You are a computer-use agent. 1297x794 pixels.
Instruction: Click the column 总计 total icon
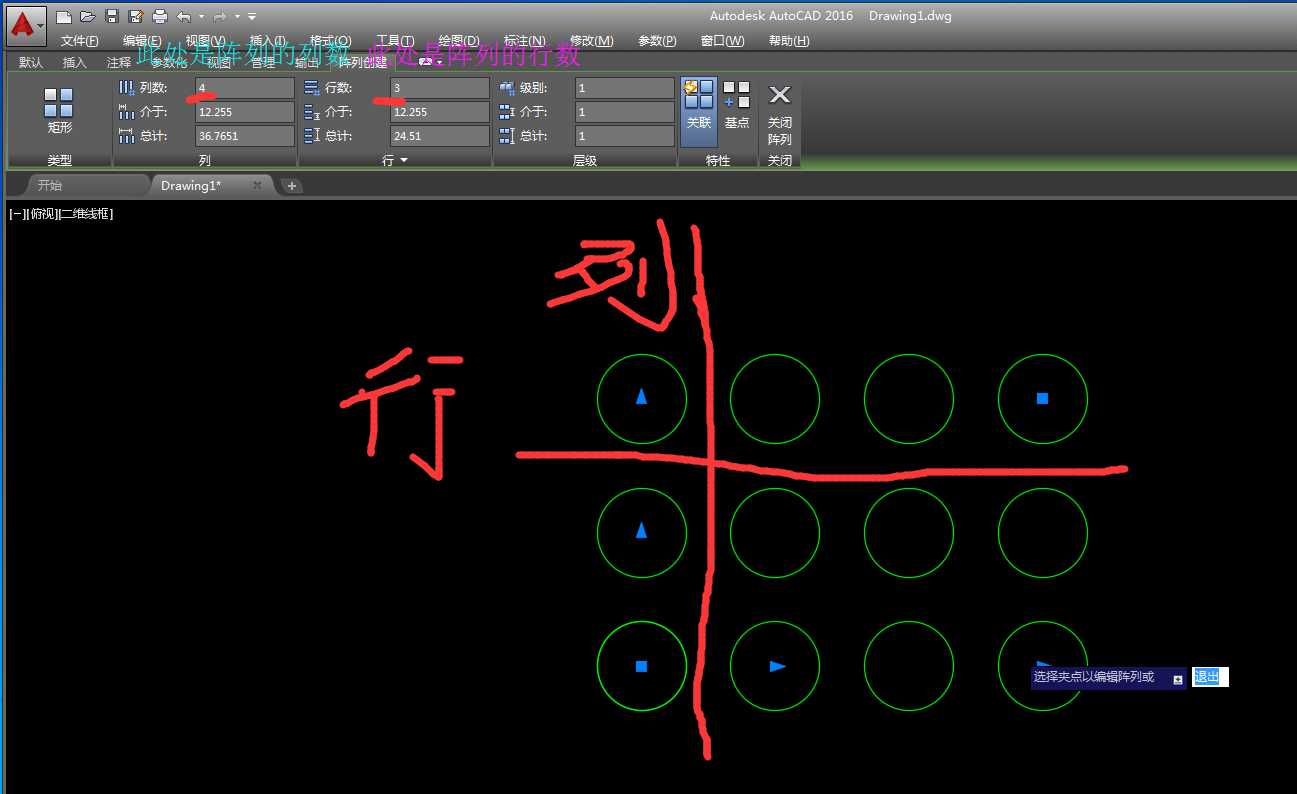pyautogui.click(x=126, y=136)
